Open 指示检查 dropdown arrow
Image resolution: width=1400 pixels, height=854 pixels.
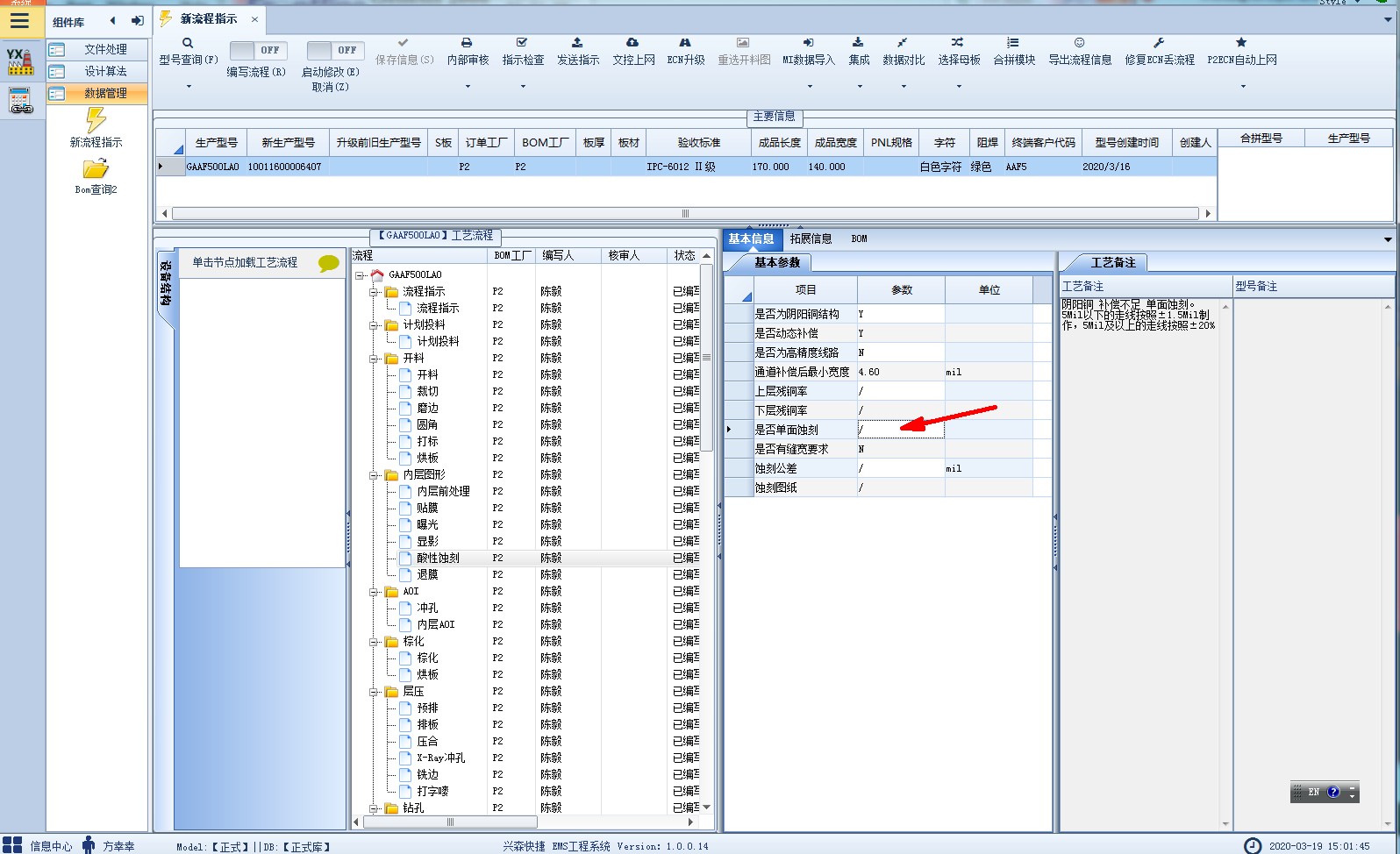[x=523, y=86]
